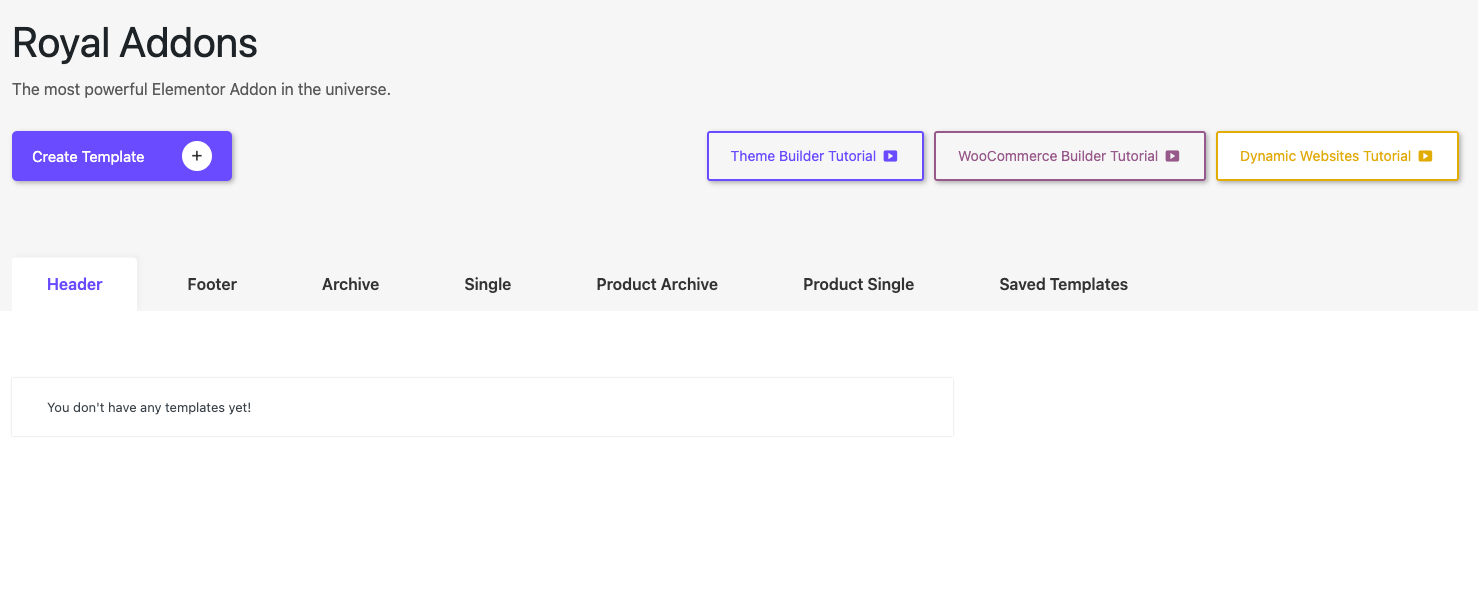The width and height of the screenshot is (1478, 613).
Task: Show the Saved Templates tab
Action: click(1063, 284)
